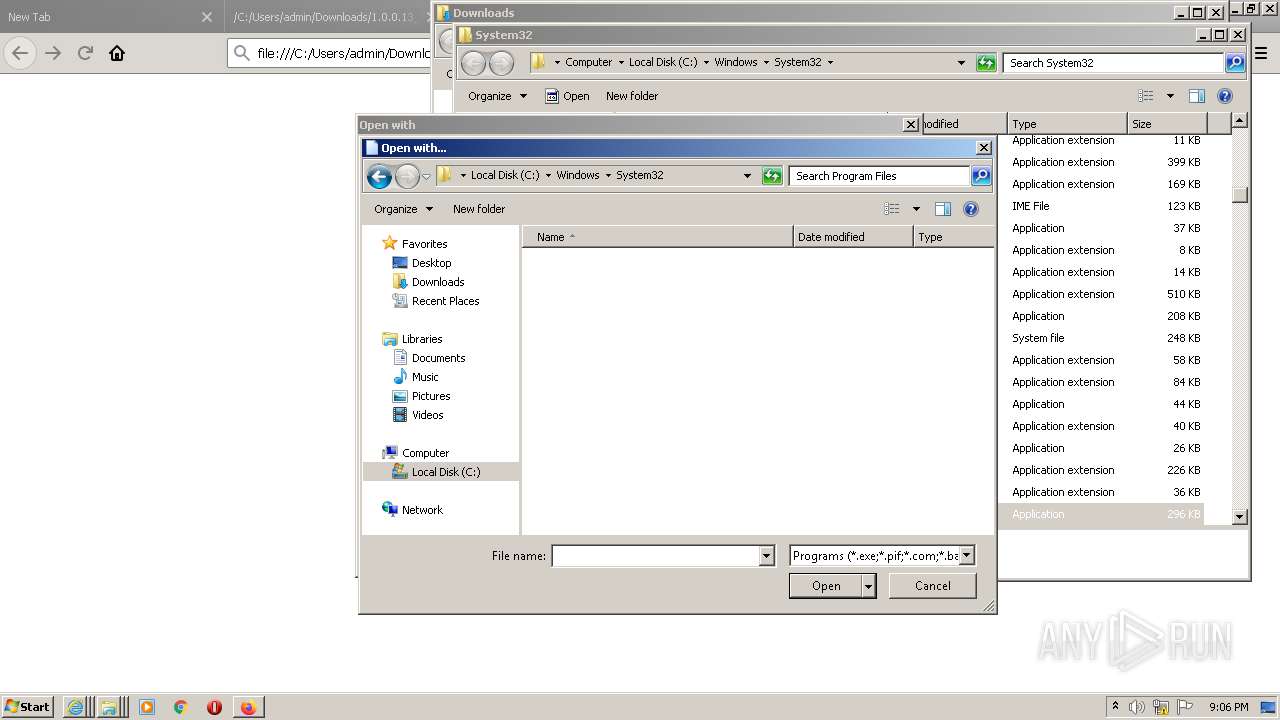
Task: Click Organize in System32 window
Action: pos(497,96)
